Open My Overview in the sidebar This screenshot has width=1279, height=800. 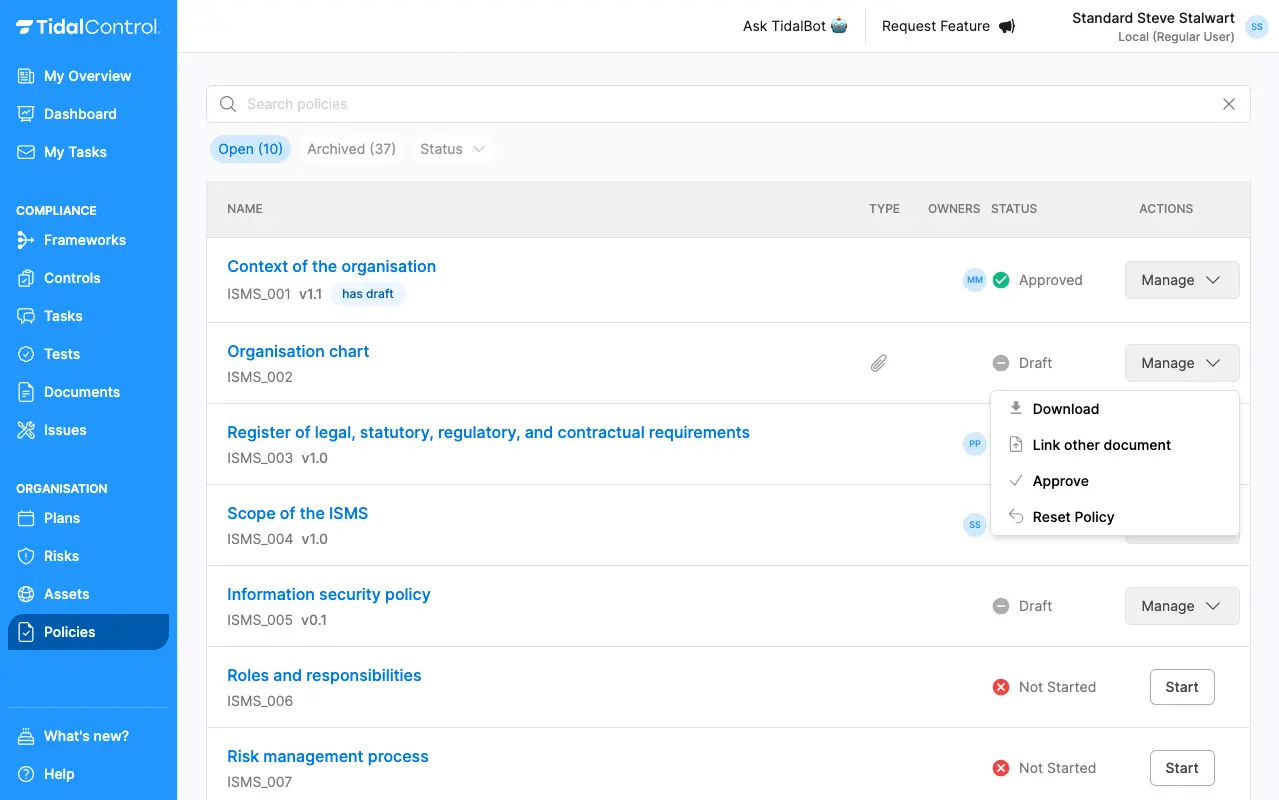(x=88, y=76)
